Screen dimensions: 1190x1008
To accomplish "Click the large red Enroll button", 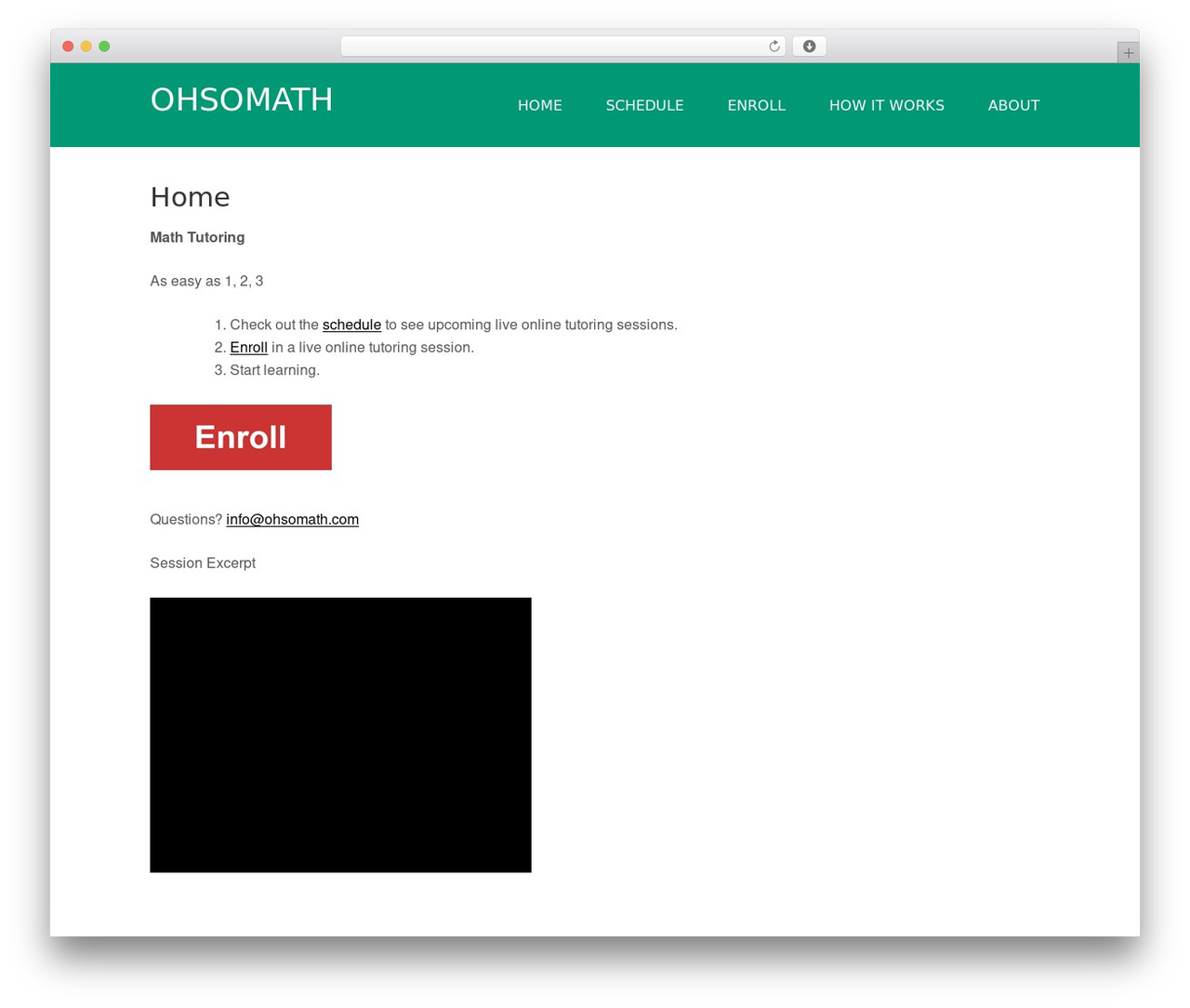I will (x=241, y=437).
